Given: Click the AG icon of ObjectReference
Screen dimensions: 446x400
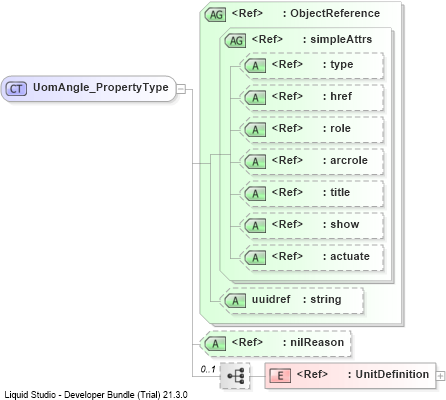Looking at the screenshot, I should 216,15.
